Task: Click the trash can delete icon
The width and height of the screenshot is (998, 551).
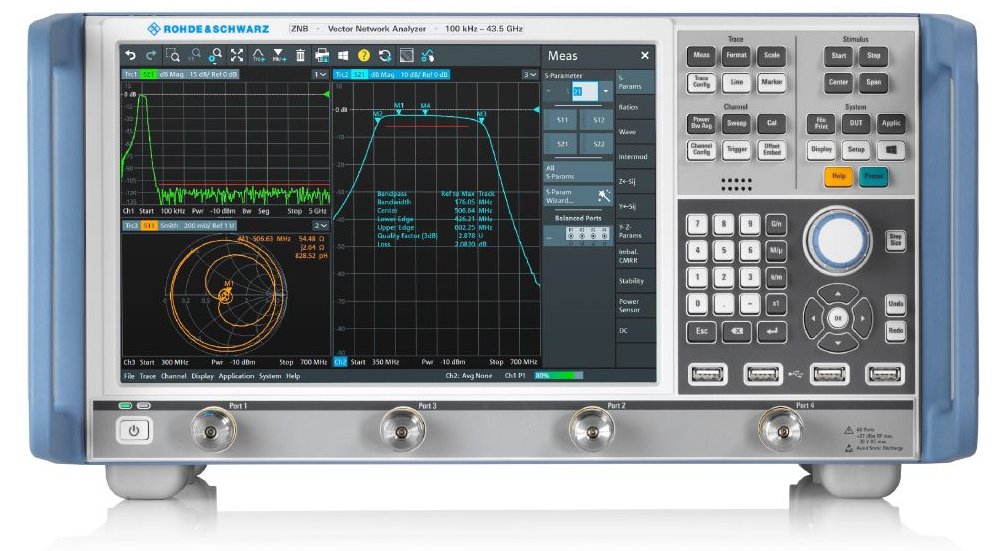Action: click(x=300, y=56)
